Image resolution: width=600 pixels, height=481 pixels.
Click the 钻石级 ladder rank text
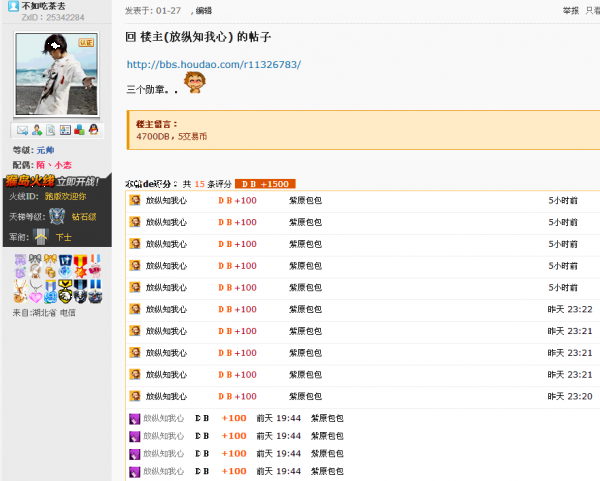84,217
